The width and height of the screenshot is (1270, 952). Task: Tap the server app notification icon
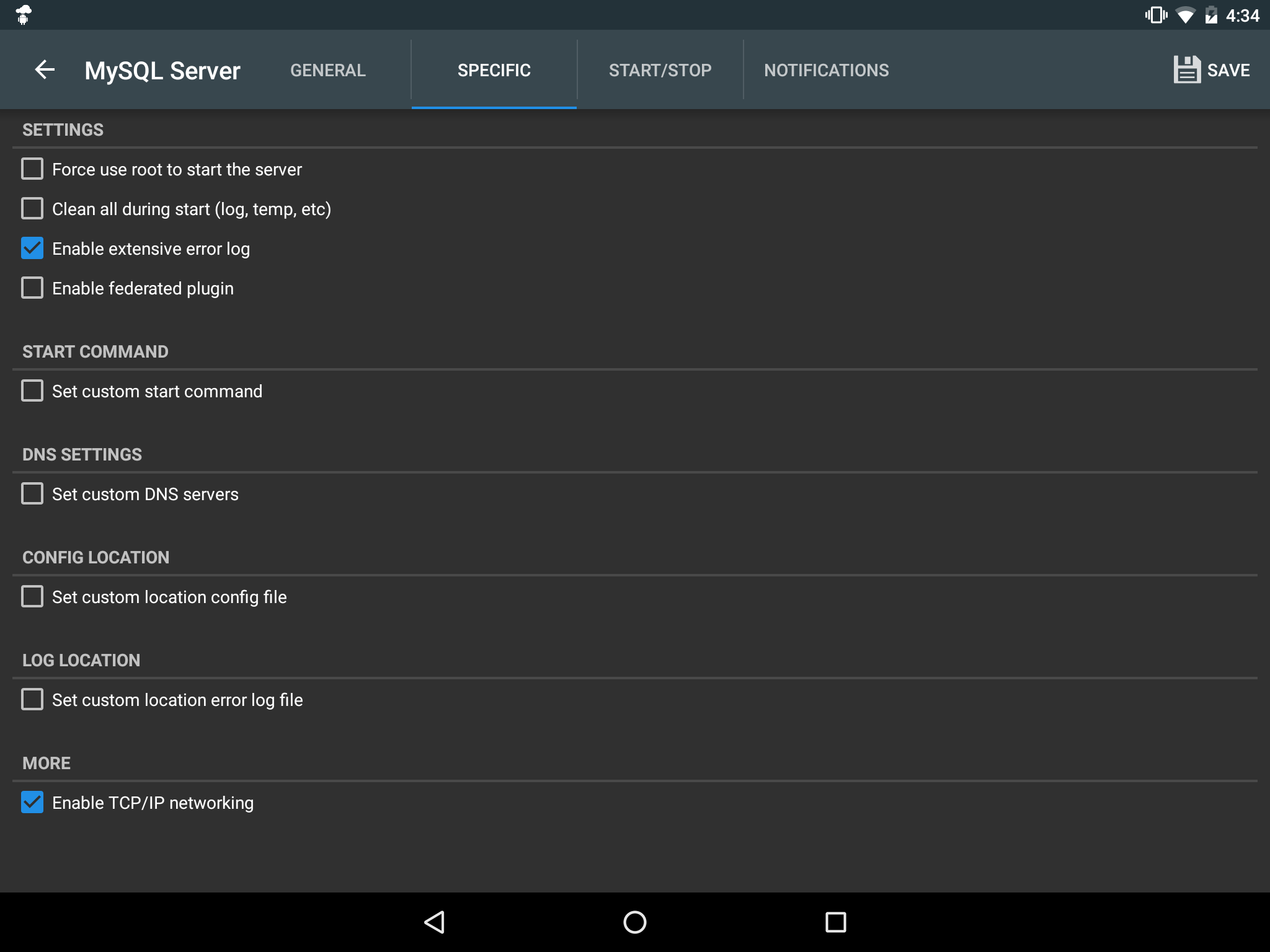click(x=24, y=15)
